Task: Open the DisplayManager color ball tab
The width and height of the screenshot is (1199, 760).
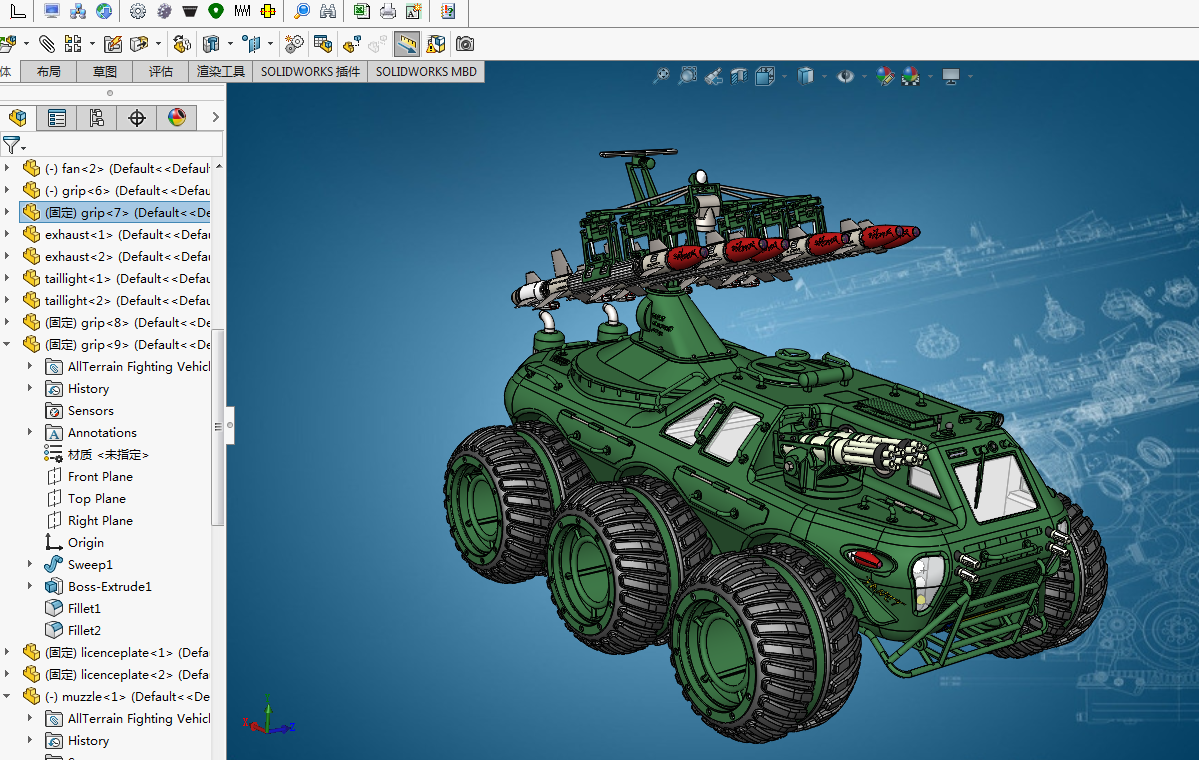Action: tap(177, 118)
